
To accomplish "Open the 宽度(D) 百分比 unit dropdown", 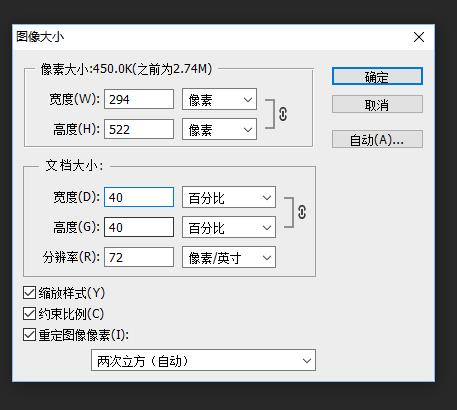I will click(229, 197).
